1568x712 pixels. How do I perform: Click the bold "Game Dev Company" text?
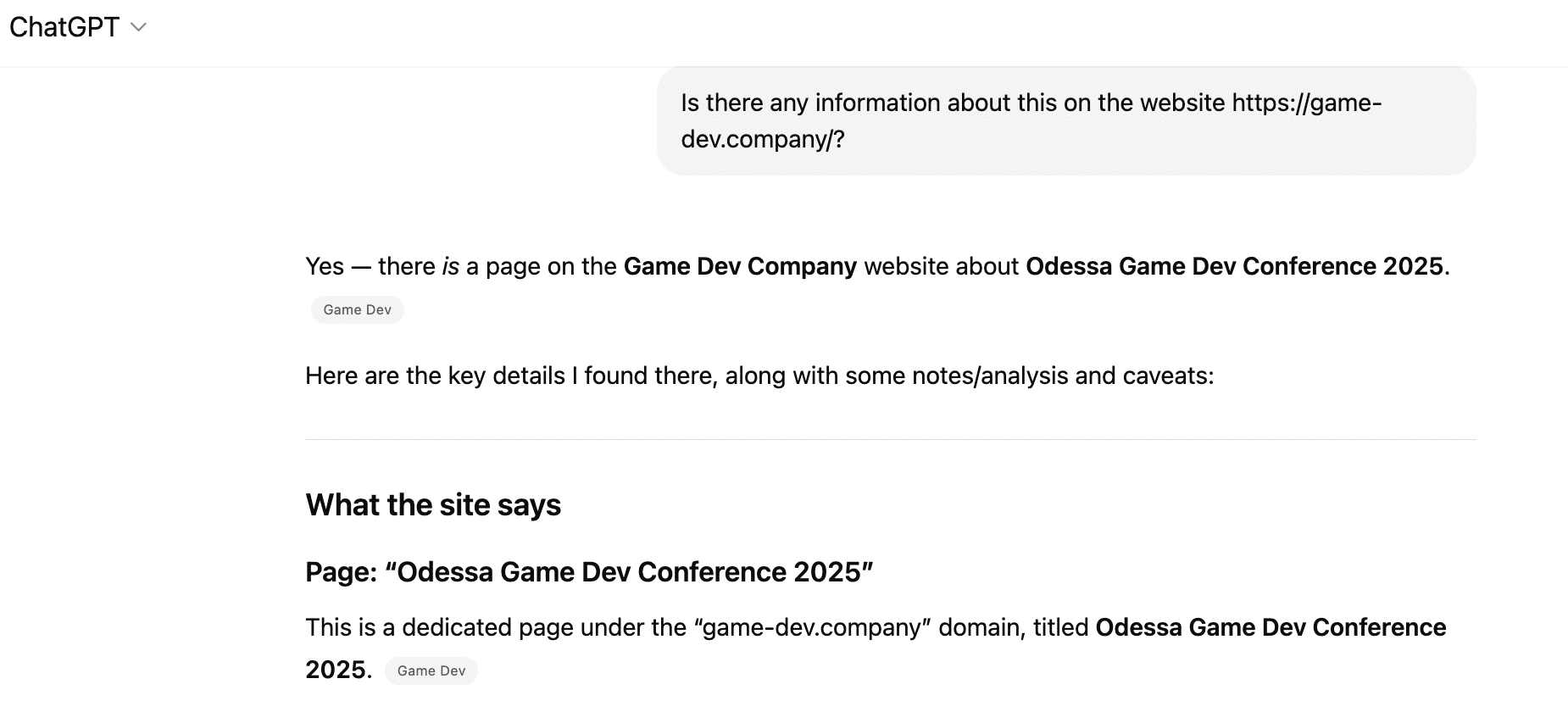point(740,266)
